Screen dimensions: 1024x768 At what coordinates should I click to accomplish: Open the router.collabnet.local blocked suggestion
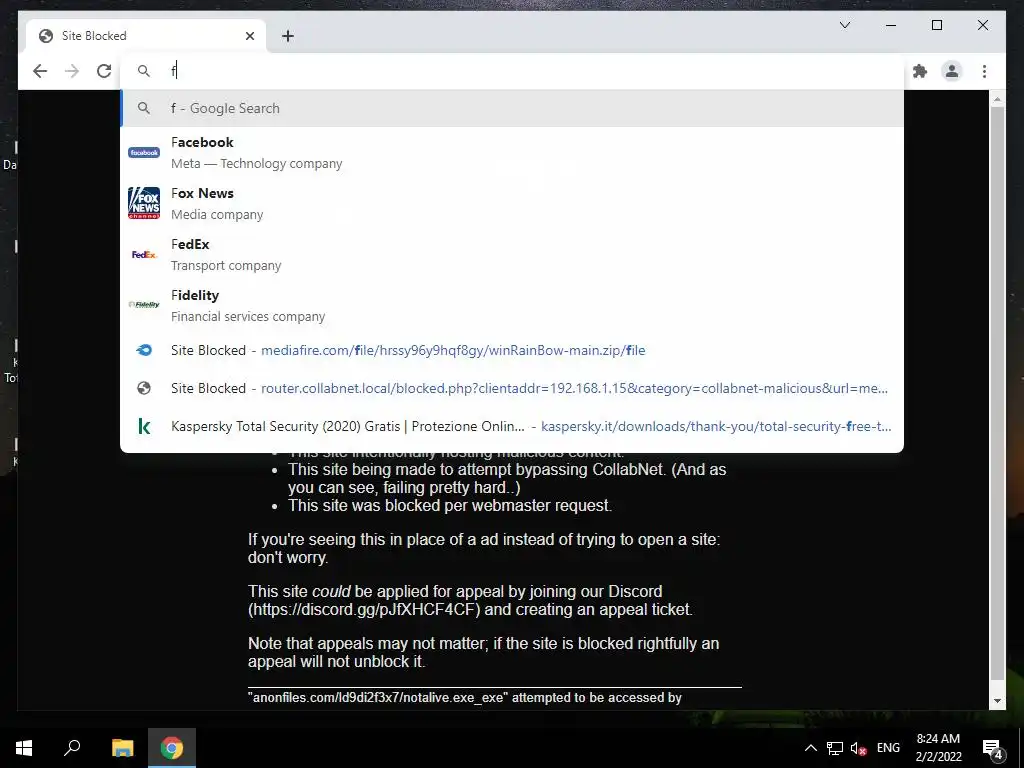pos(512,388)
